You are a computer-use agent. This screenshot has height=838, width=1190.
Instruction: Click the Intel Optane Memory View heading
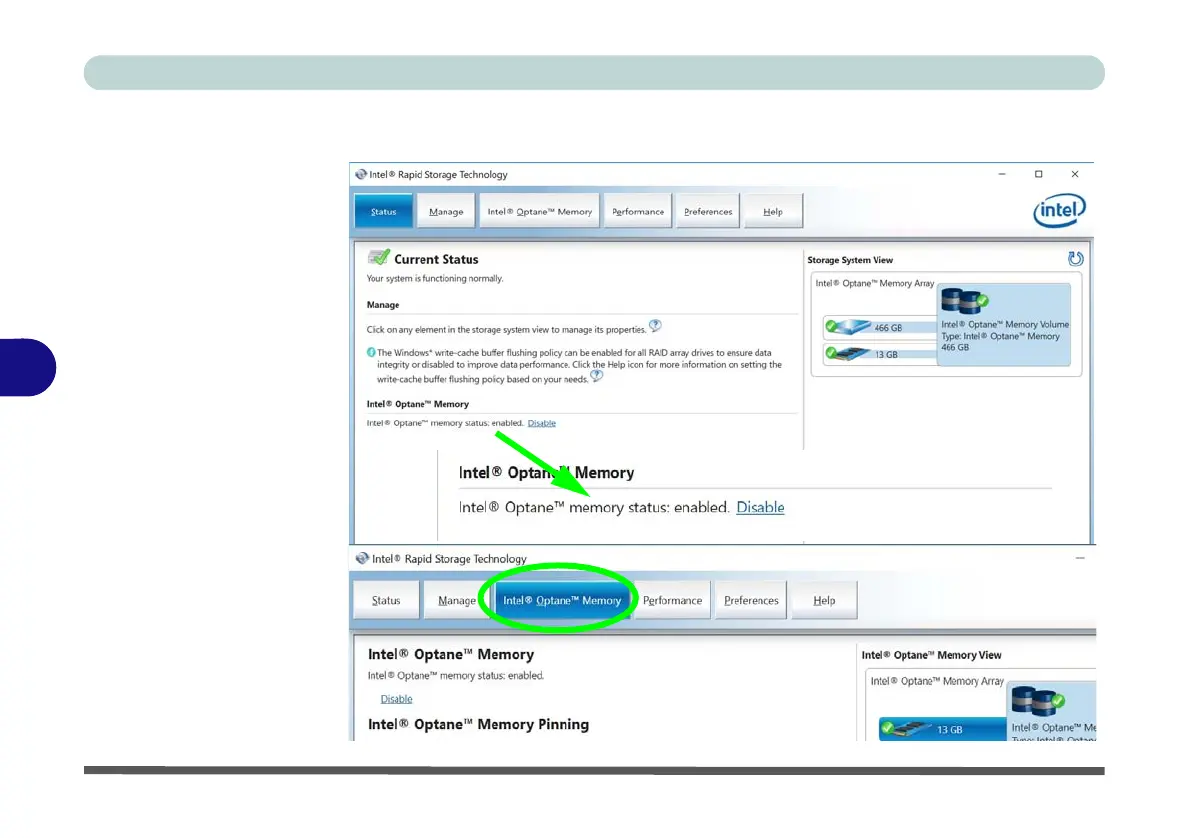click(x=931, y=655)
